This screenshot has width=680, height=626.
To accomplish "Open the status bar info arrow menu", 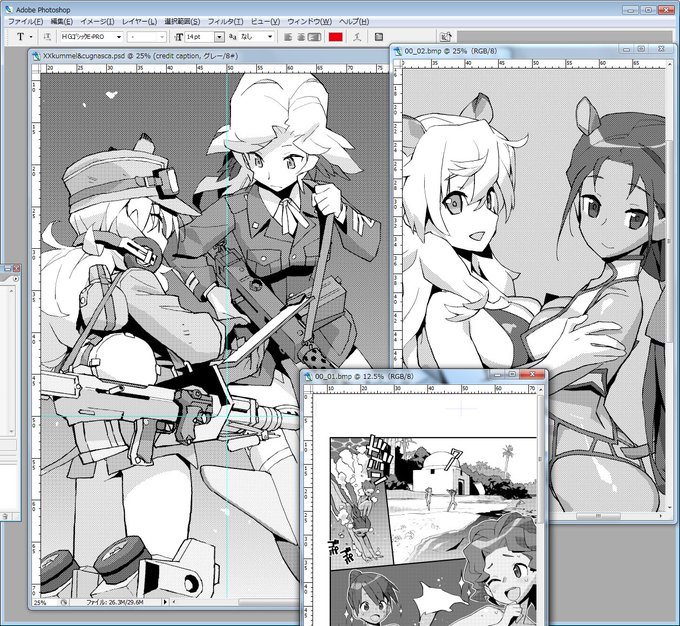I will click(165, 602).
